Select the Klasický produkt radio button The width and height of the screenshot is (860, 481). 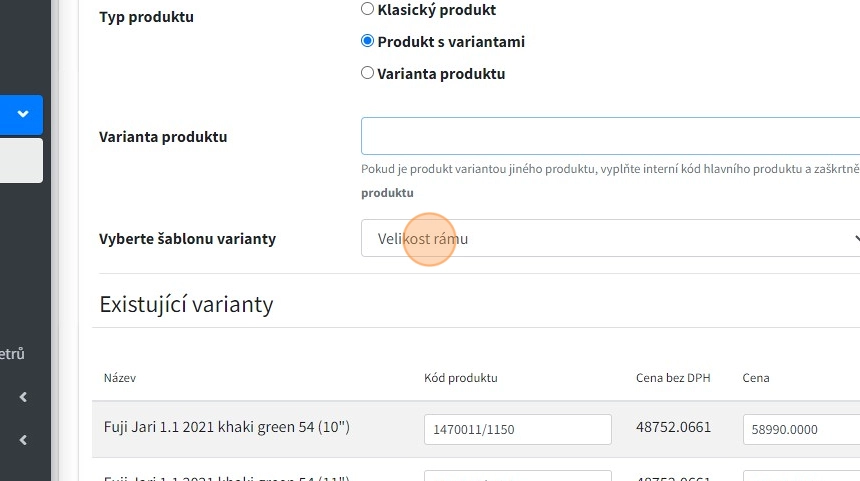click(x=368, y=10)
